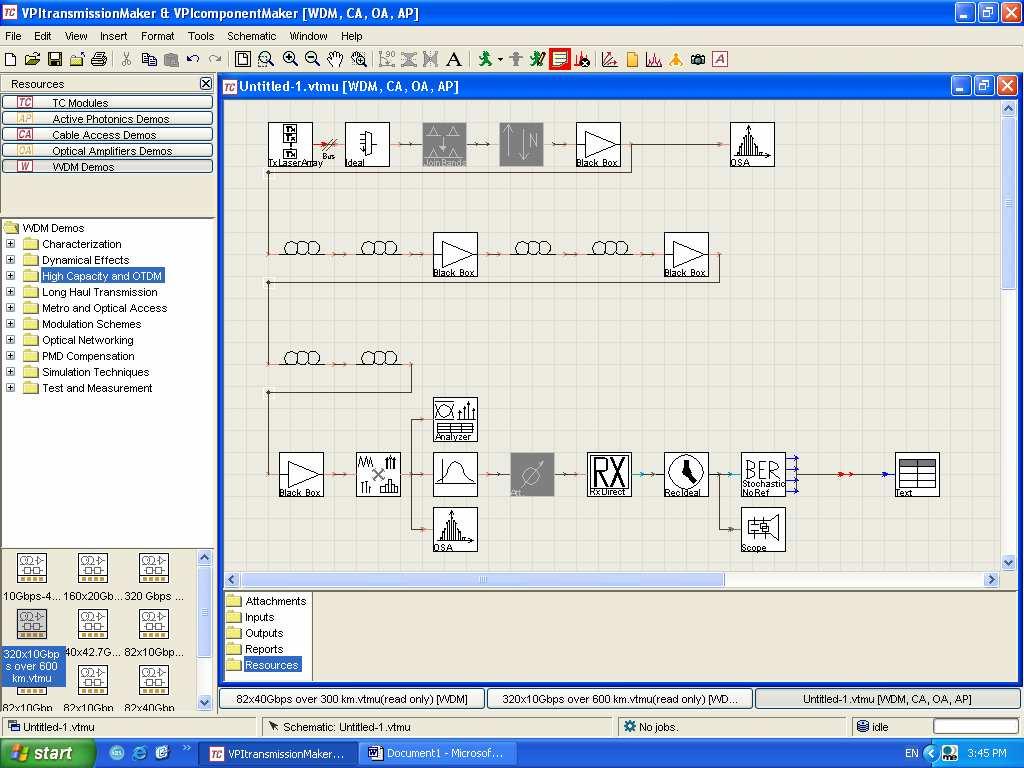
Task: Open the File menu
Action: [13, 36]
